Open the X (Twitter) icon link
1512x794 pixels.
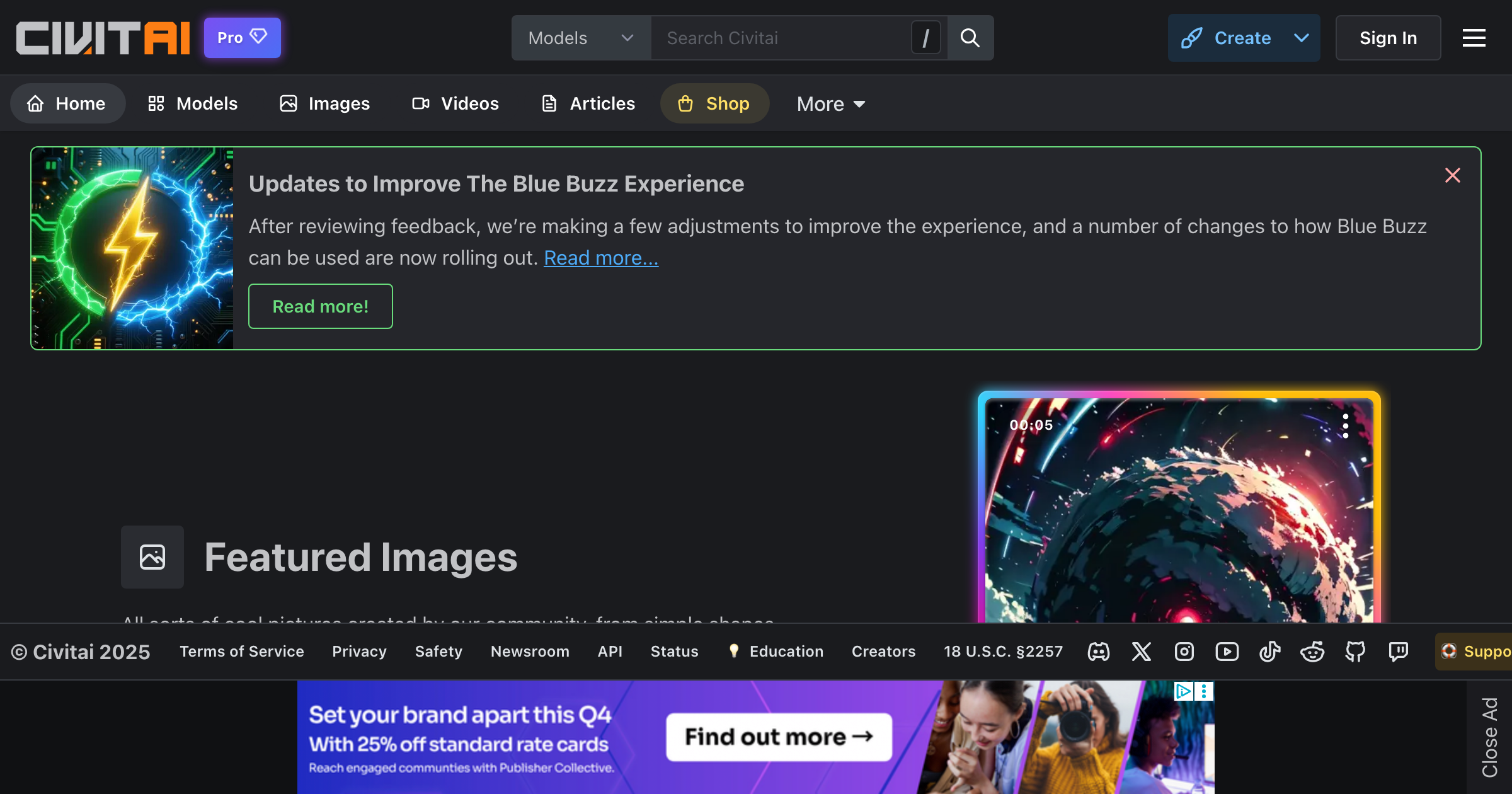tap(1142, 652)
